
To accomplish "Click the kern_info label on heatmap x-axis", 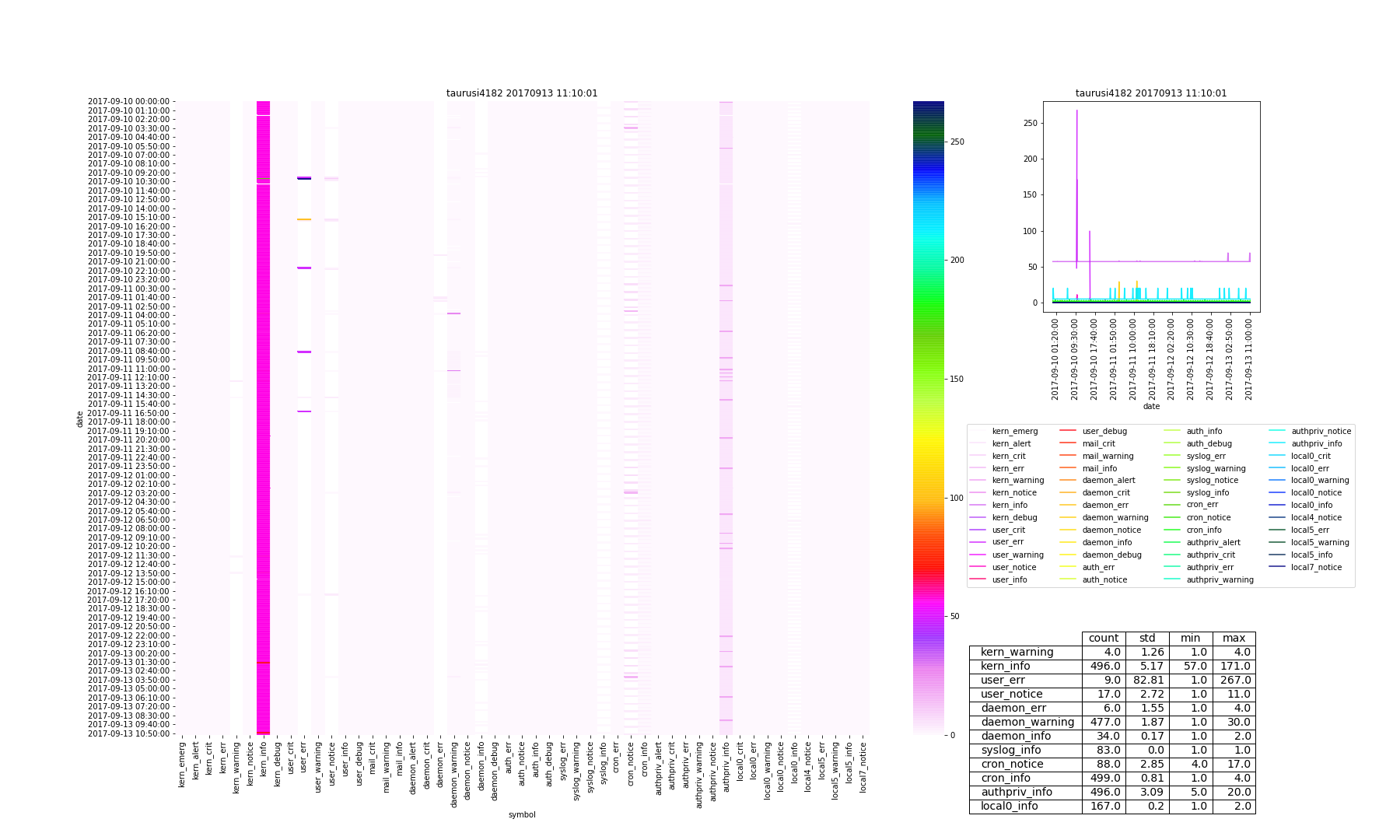I will coord(263,765).
